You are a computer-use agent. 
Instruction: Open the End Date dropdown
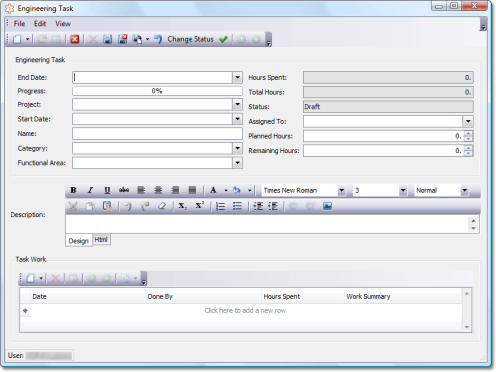(237, 78)
